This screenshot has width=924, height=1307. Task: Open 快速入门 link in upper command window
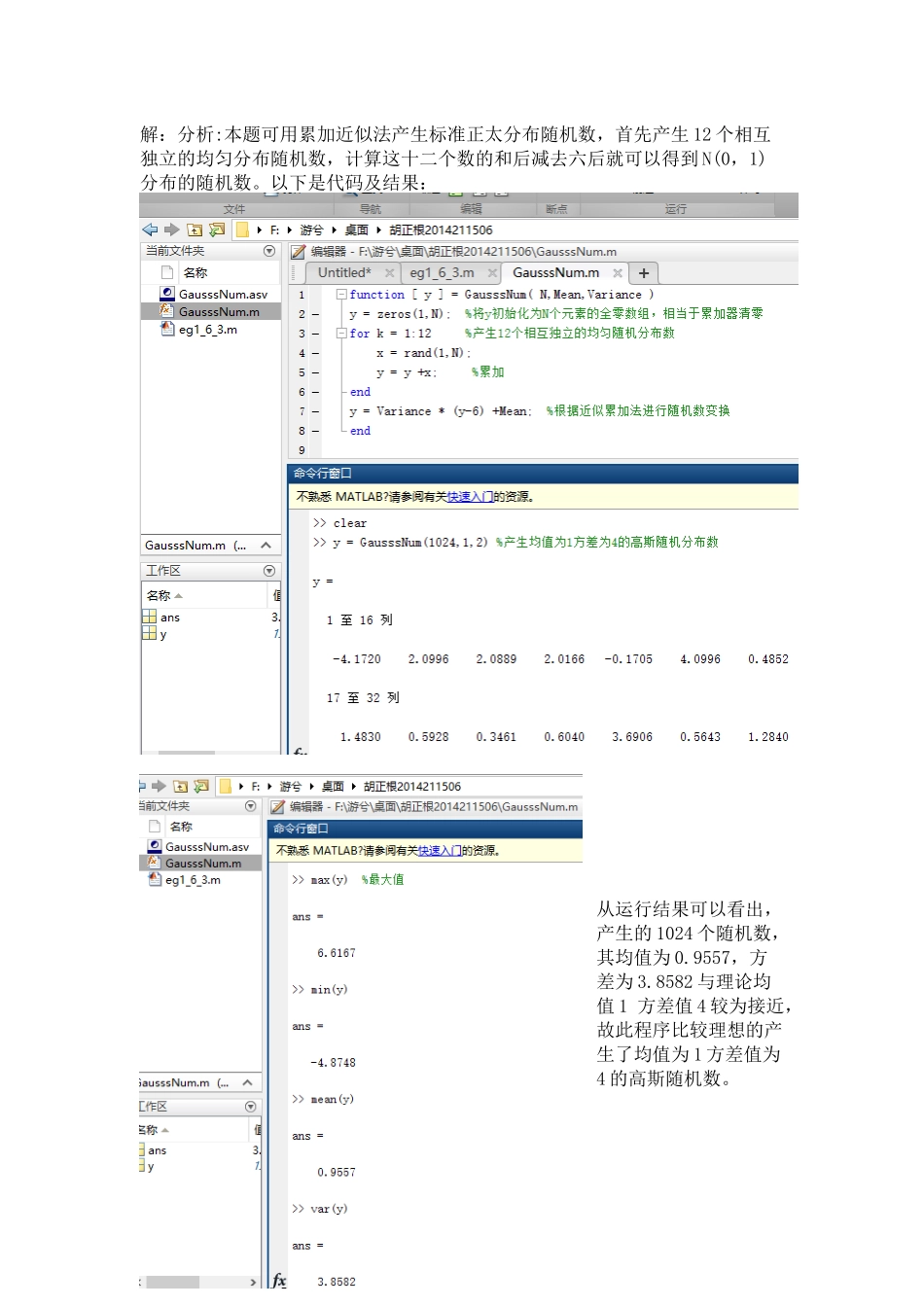coord(470,497)
